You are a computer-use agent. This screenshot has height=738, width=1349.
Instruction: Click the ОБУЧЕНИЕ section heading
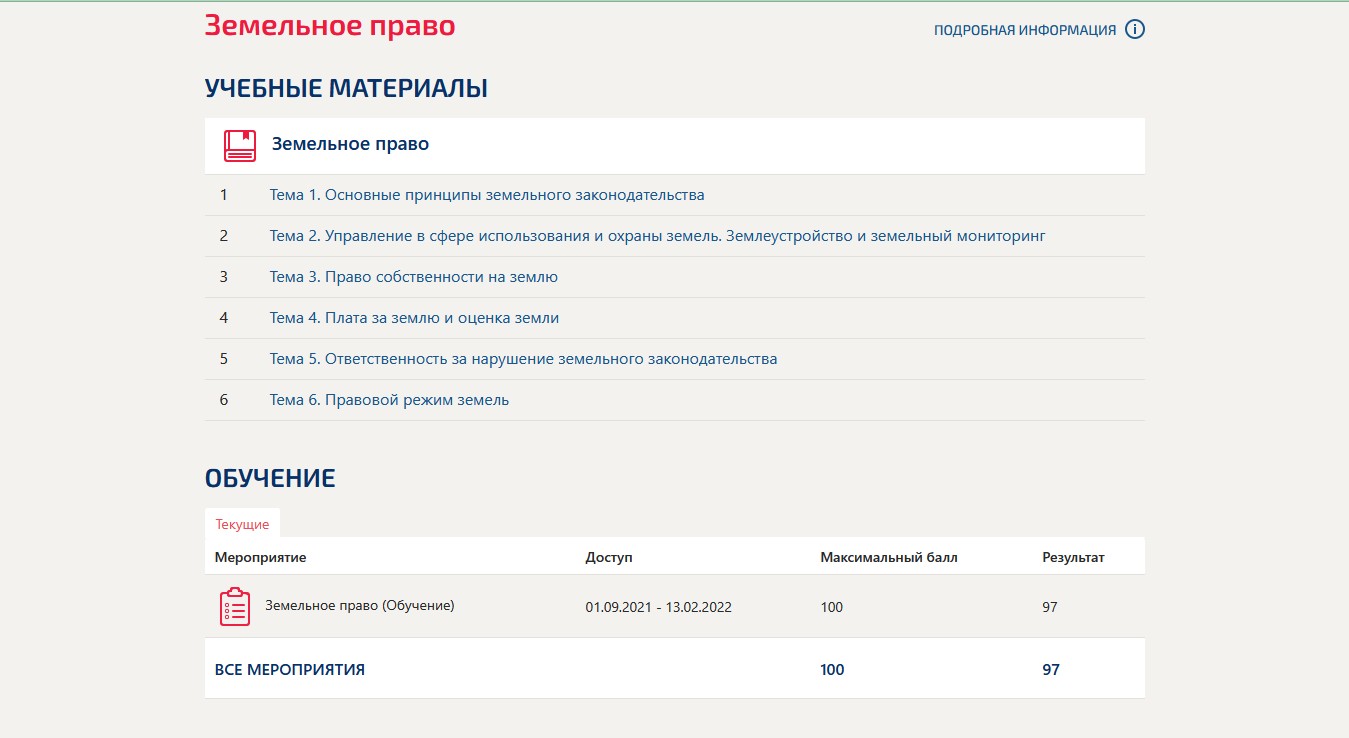[x=270, y=477]
